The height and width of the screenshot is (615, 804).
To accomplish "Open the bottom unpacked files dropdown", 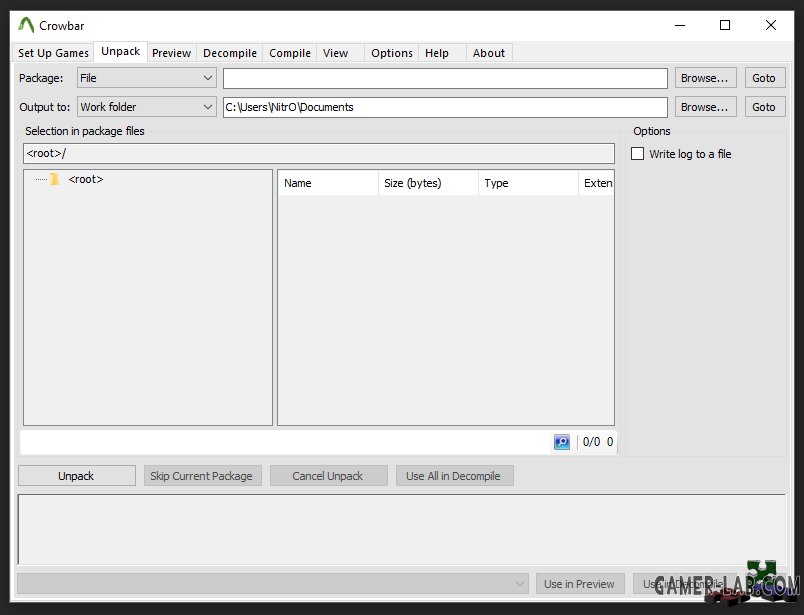I will pyautogui.click(x=273, y=584).
